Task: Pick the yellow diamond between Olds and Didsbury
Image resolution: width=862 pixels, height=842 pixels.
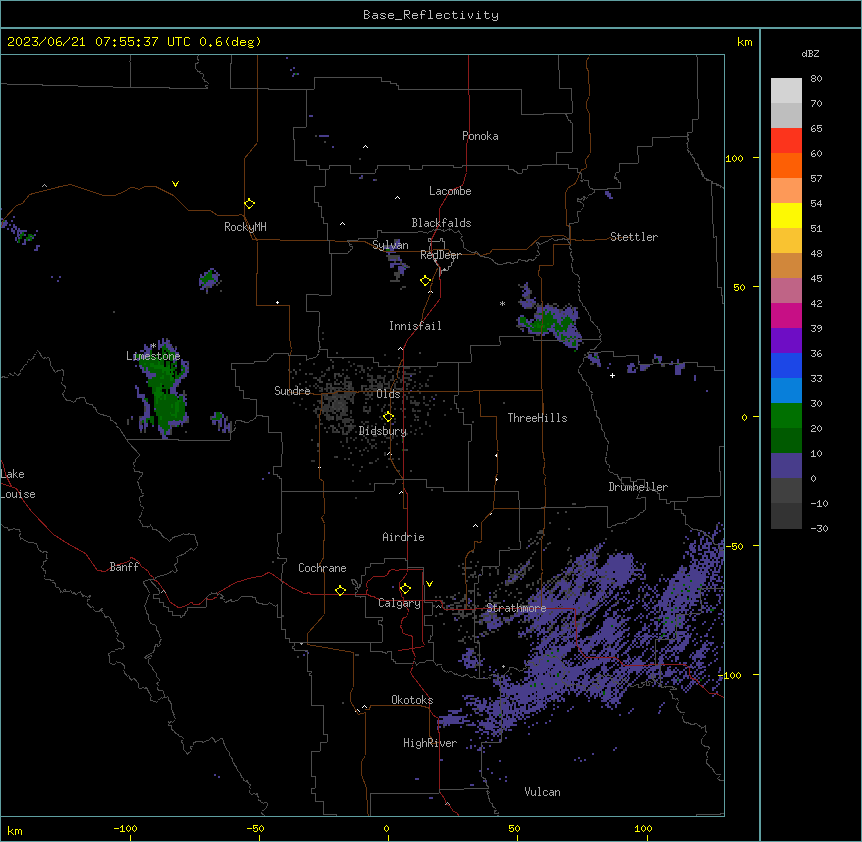Action: pyautogui.click(x=388, y=417)
